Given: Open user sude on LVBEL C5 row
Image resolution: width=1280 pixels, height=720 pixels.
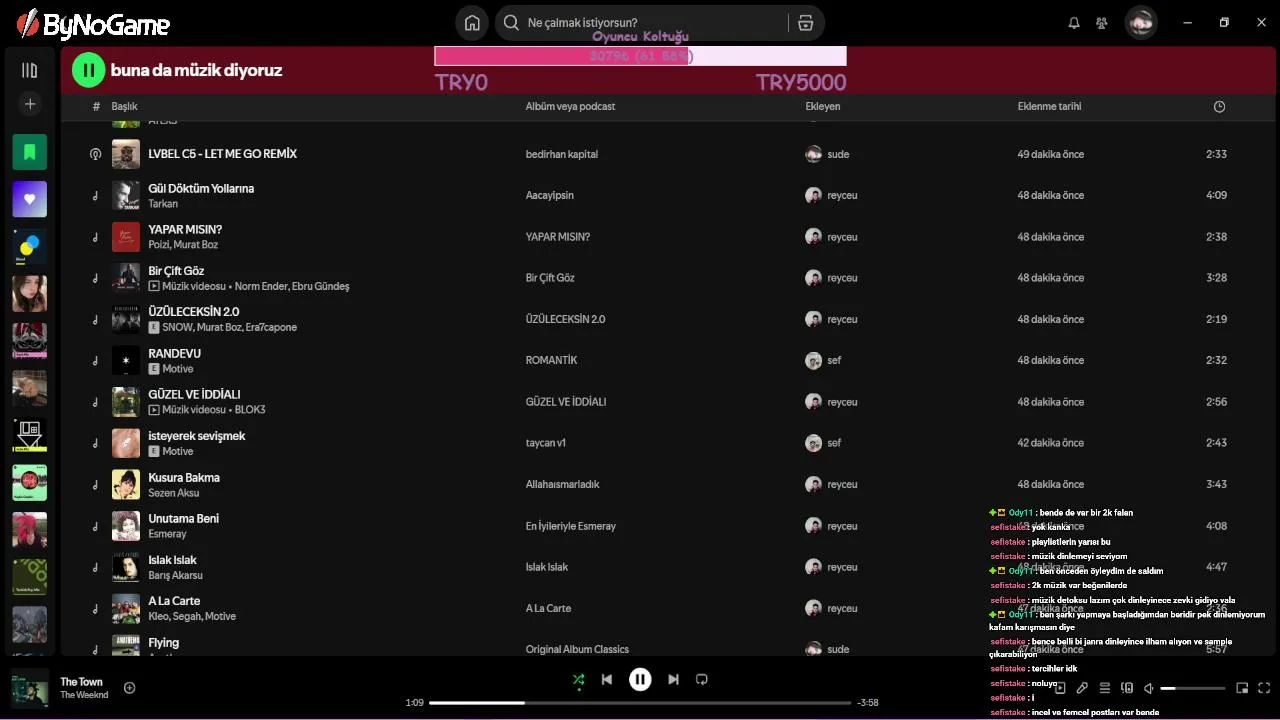Looking at the screenshot, I should (838, 154).
